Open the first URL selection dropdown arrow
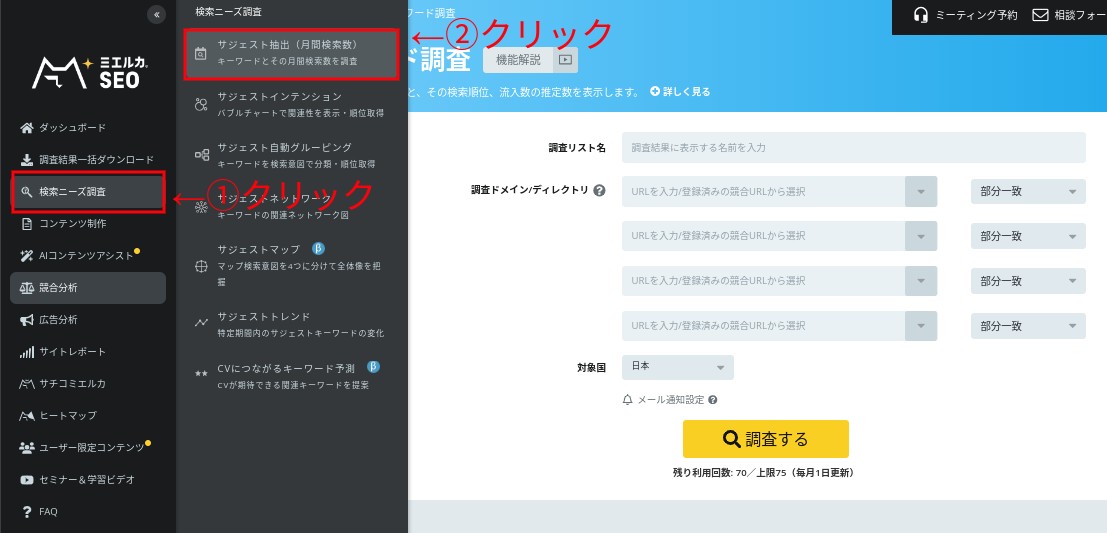This screenshot has width=1107, height=533. 920,191
